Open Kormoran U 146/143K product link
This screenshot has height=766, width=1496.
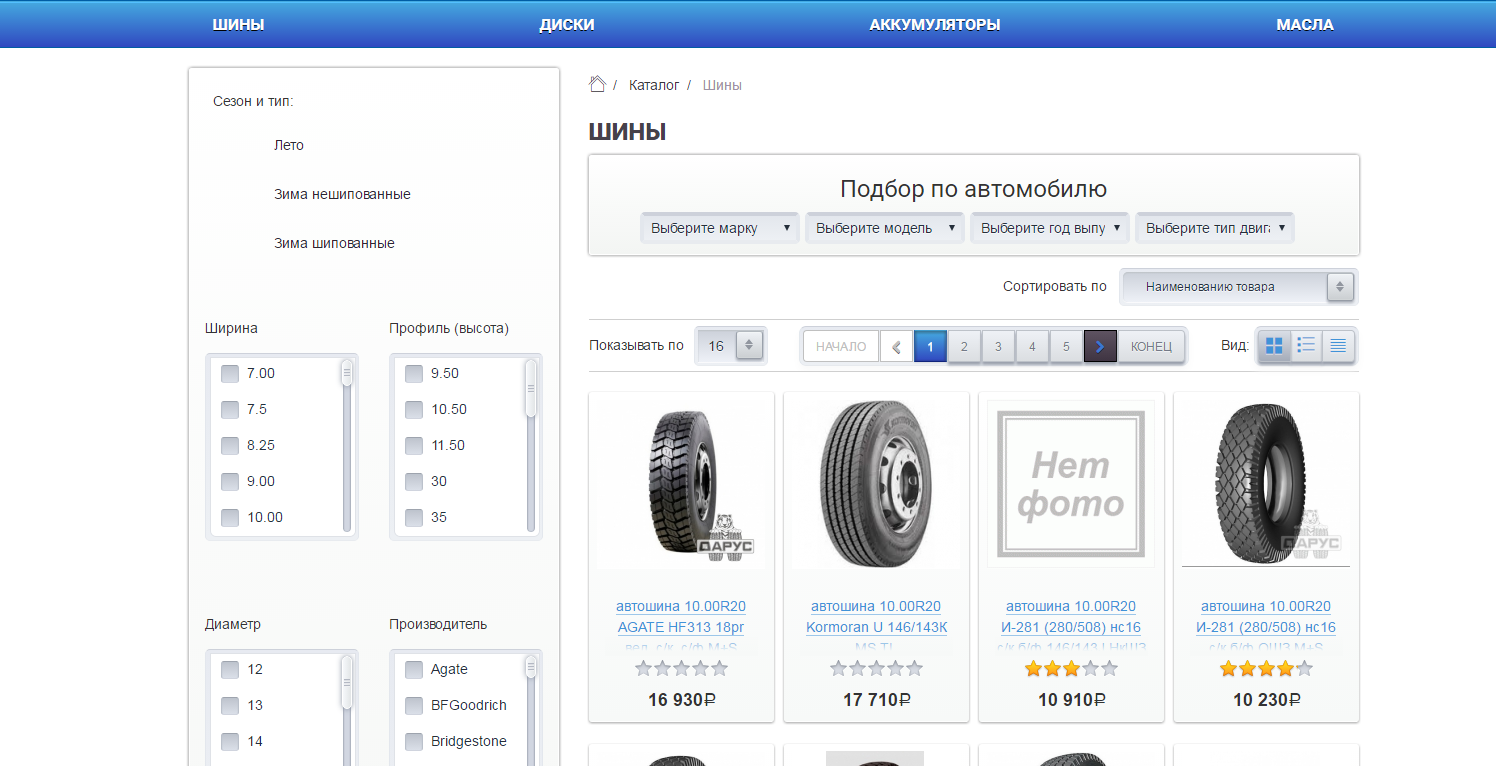(876, 627)
